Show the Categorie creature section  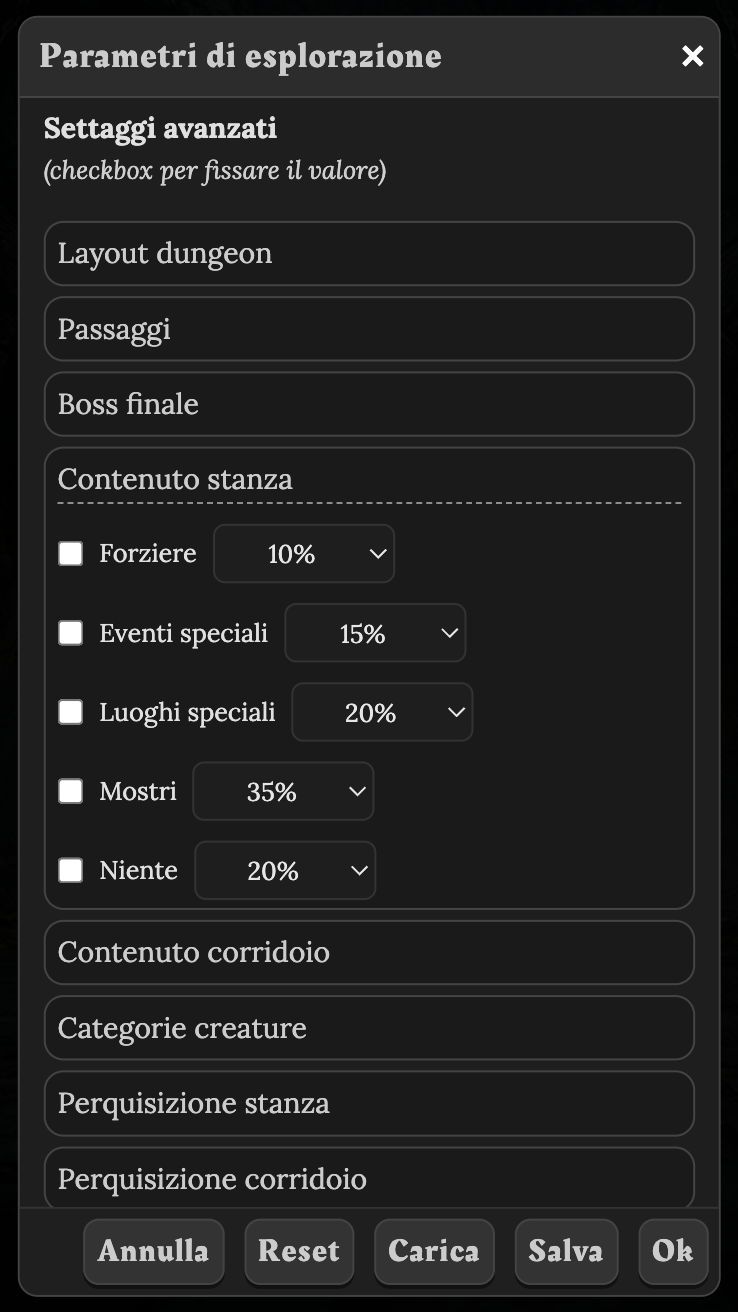pyautogui.click(x=369, y=1028)
